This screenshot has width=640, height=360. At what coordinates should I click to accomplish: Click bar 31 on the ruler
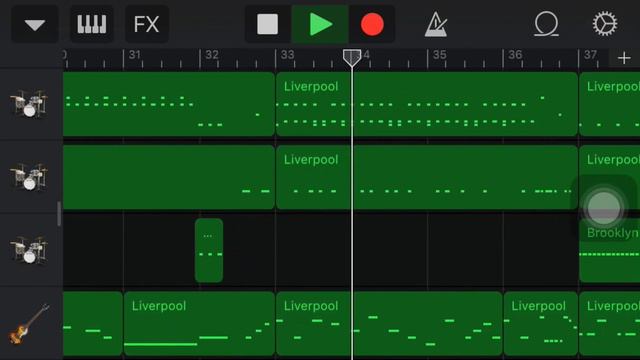[x=135, y=55]
